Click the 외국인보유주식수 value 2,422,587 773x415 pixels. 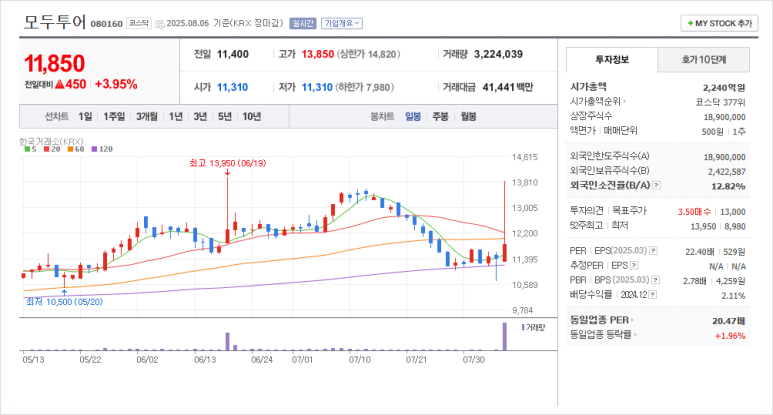tap(727, 172)
